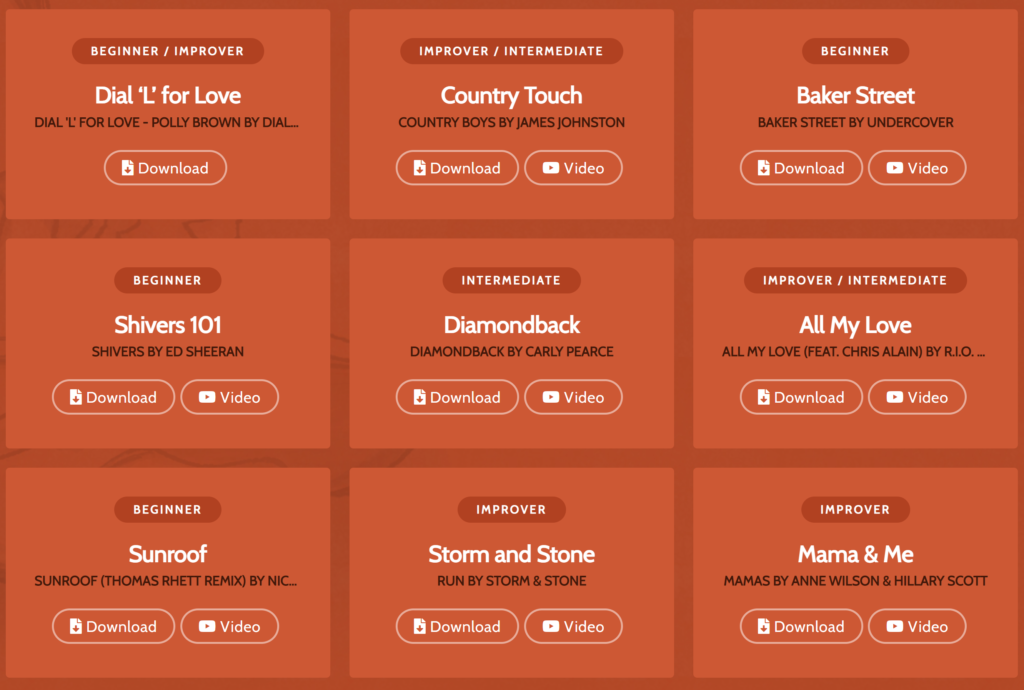This screenshot has height=690, width=1024.
Task: Watch the Country Touch video
Action: 573,168
